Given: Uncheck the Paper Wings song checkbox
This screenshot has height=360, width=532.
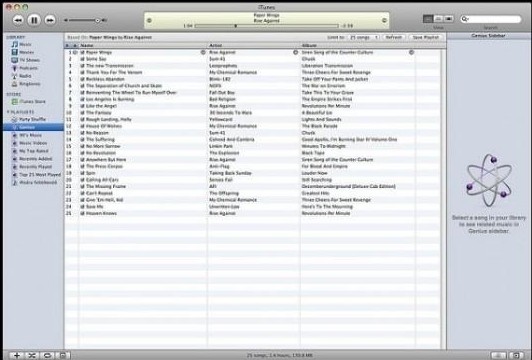Looking at the screenshot, I should click(x=82, y=52).
